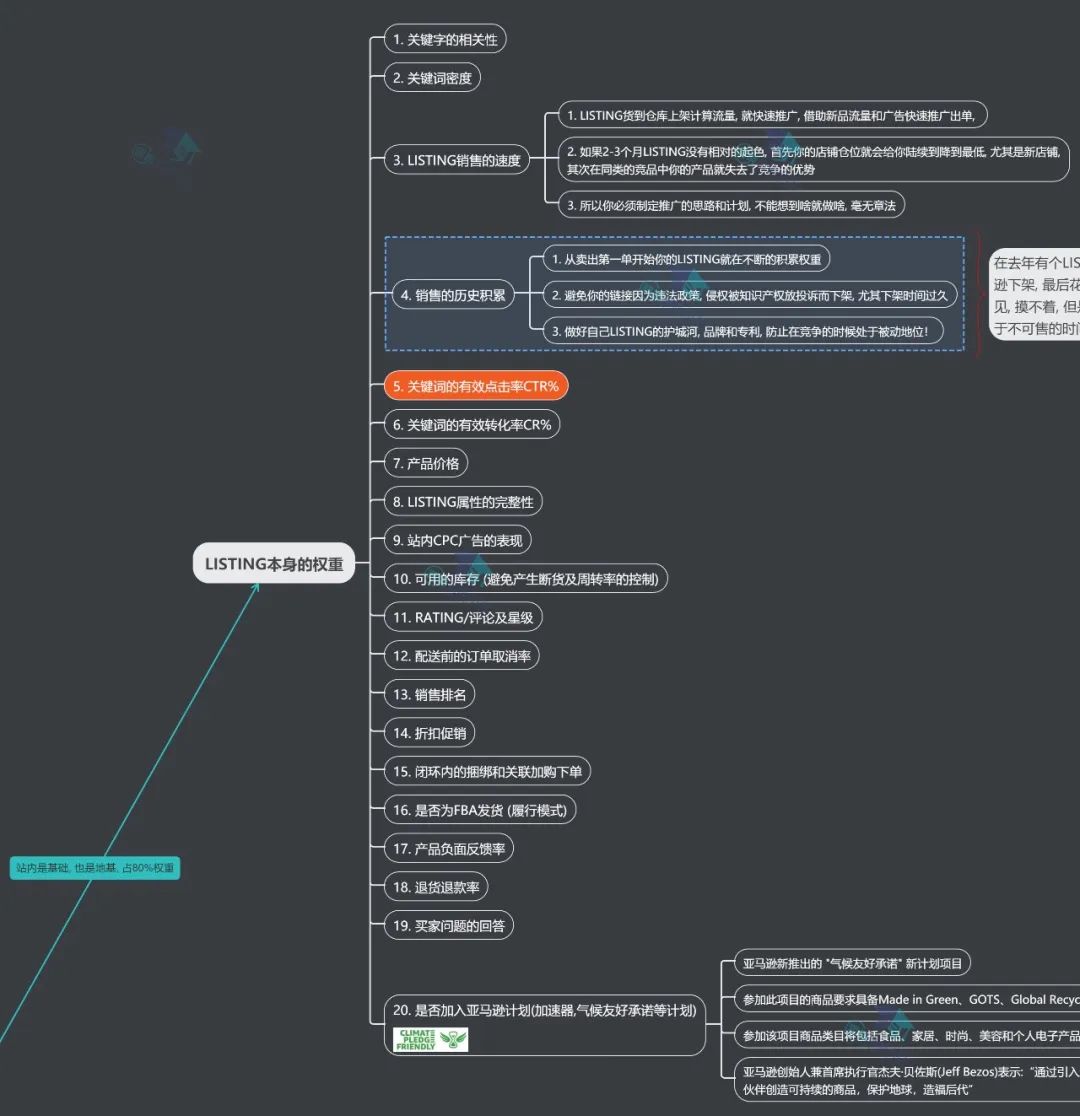Screen dimensions: 1080x1116
Task: Select subnode 1. 从卖出第一单开始
Action: 686,259
